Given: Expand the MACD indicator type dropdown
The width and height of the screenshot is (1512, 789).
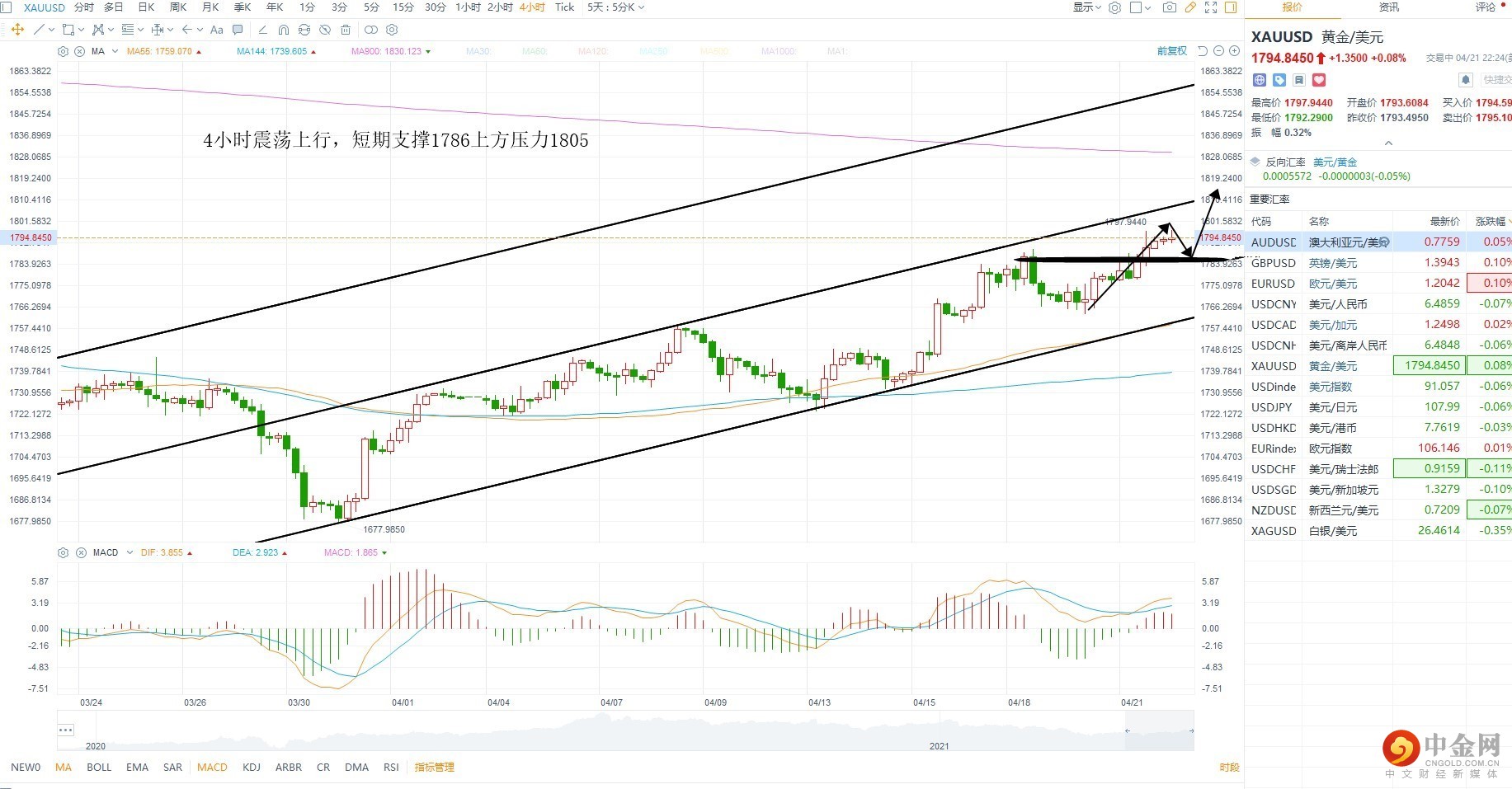Looking at the screenshot, I should [x=130, y=552].
